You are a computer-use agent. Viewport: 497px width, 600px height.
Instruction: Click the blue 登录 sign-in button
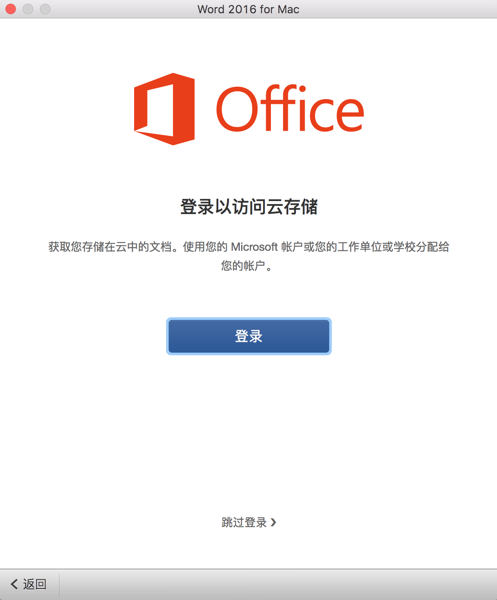tap(249, 336)
